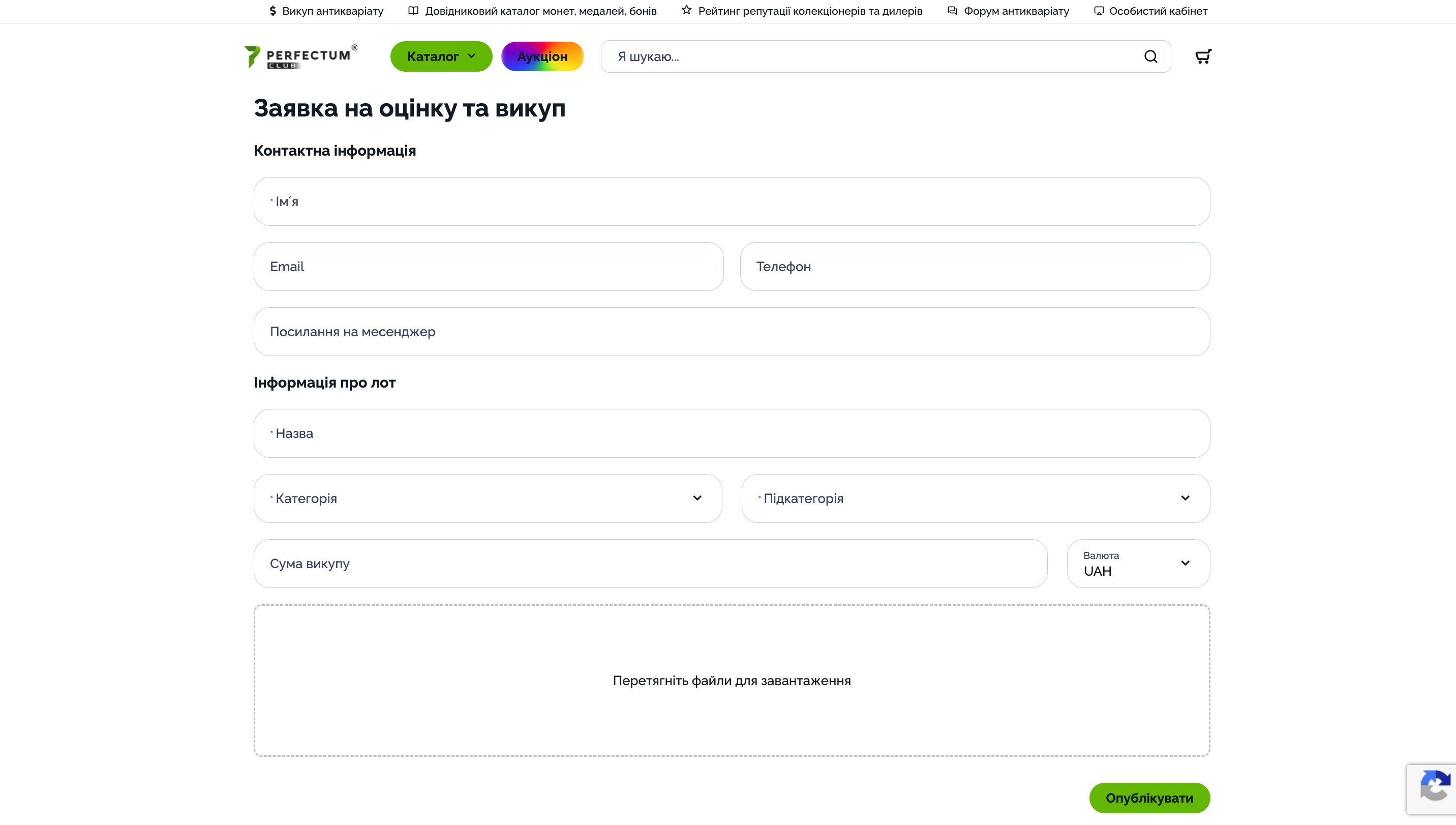
Task: Click the forum chat bubble icon
Action: point(952,11)
